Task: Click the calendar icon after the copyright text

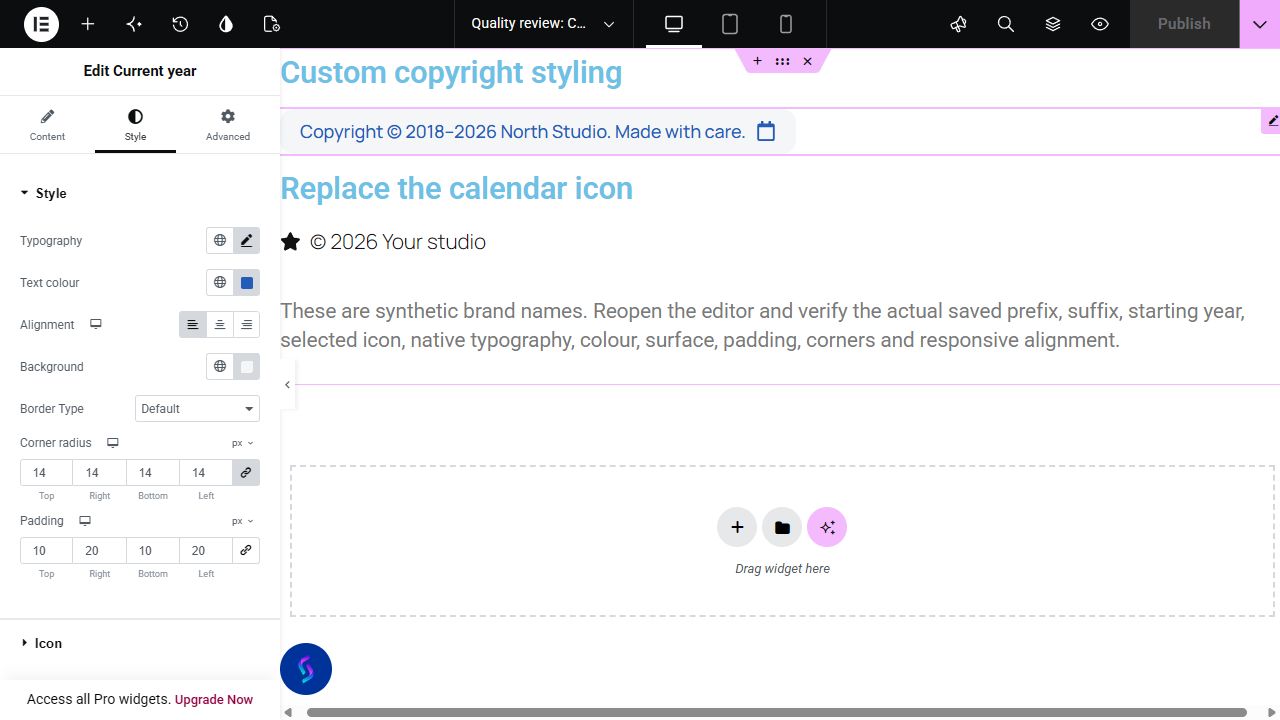Action: [766, 131]
